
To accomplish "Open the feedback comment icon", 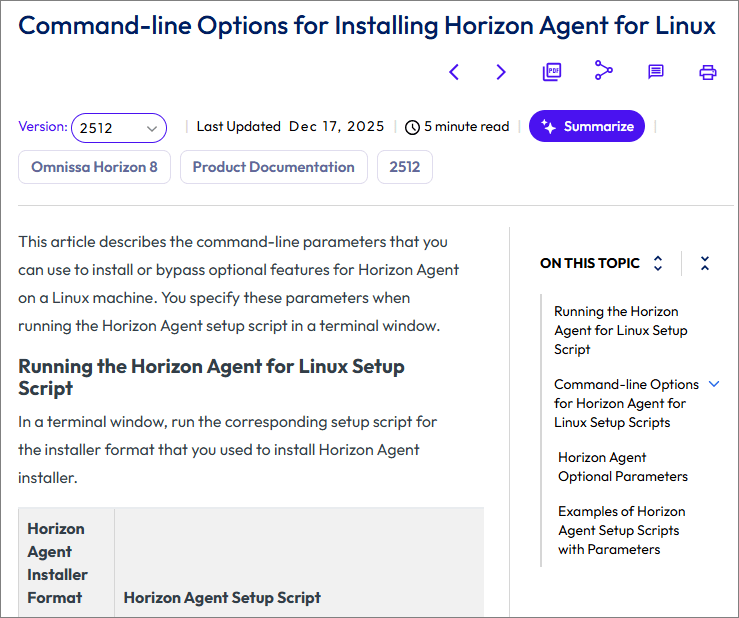I will click(x=656, y=72).
